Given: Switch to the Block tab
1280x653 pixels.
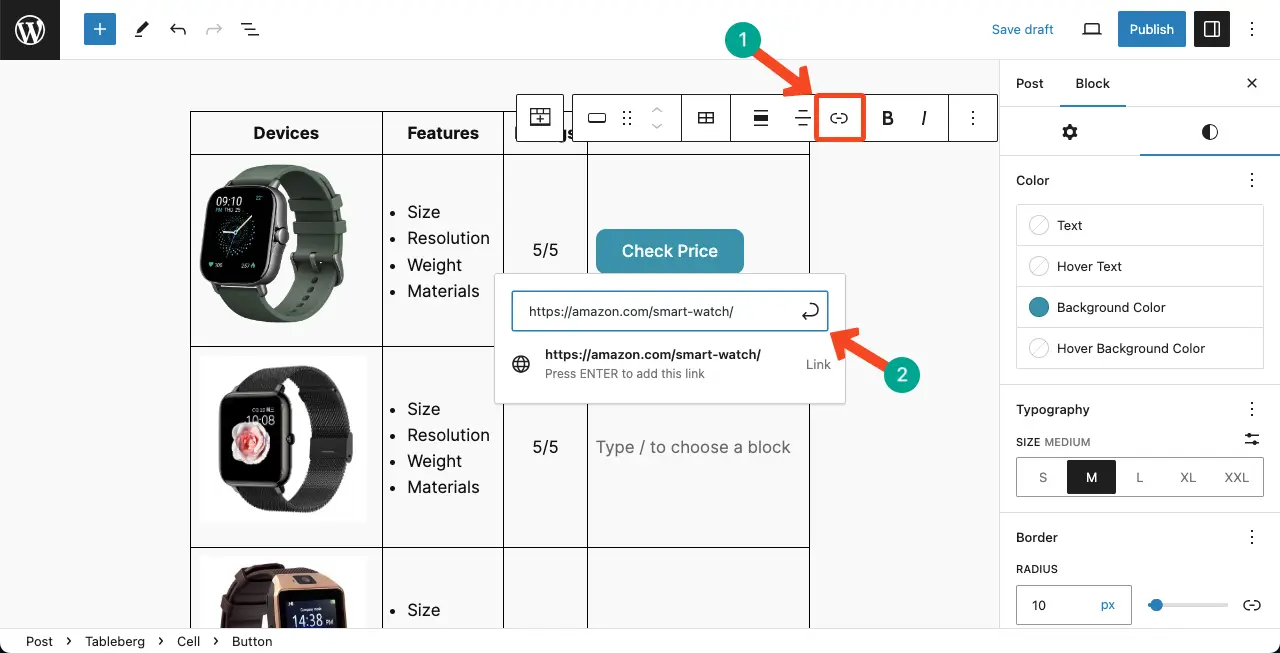Looking at the screenshot, I should click(1093, 83).
